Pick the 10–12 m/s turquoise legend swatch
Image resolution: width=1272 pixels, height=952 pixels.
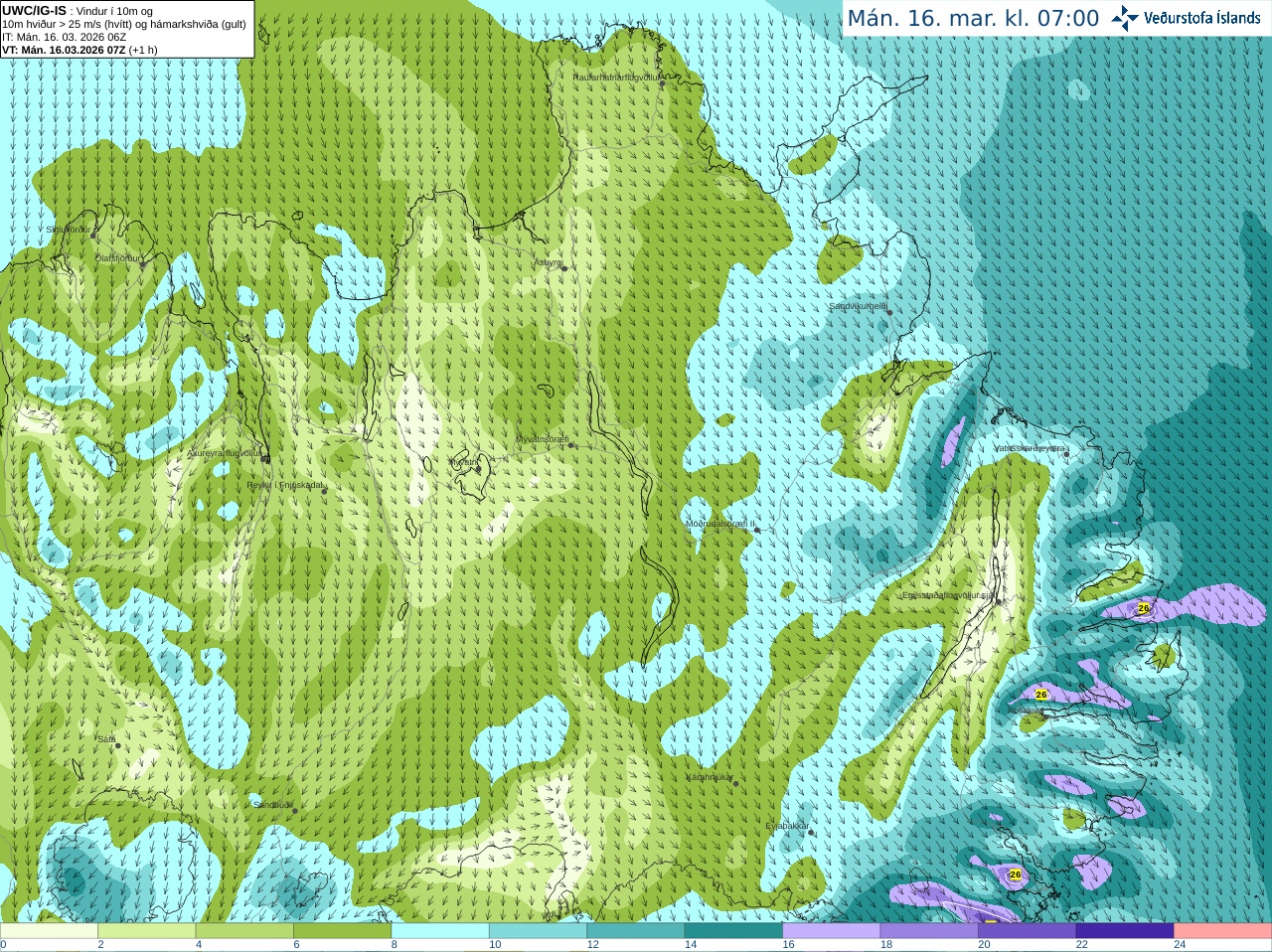tap(539, 931)
